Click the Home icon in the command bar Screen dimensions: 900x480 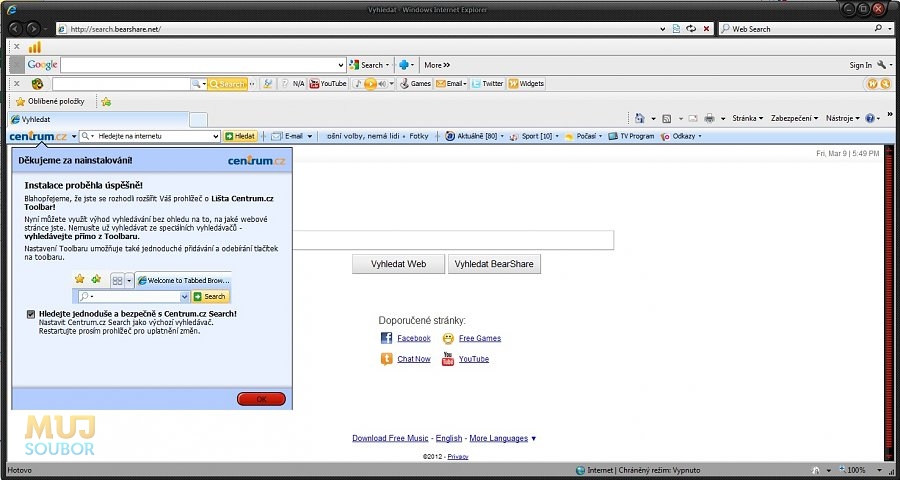coord(639,118)
